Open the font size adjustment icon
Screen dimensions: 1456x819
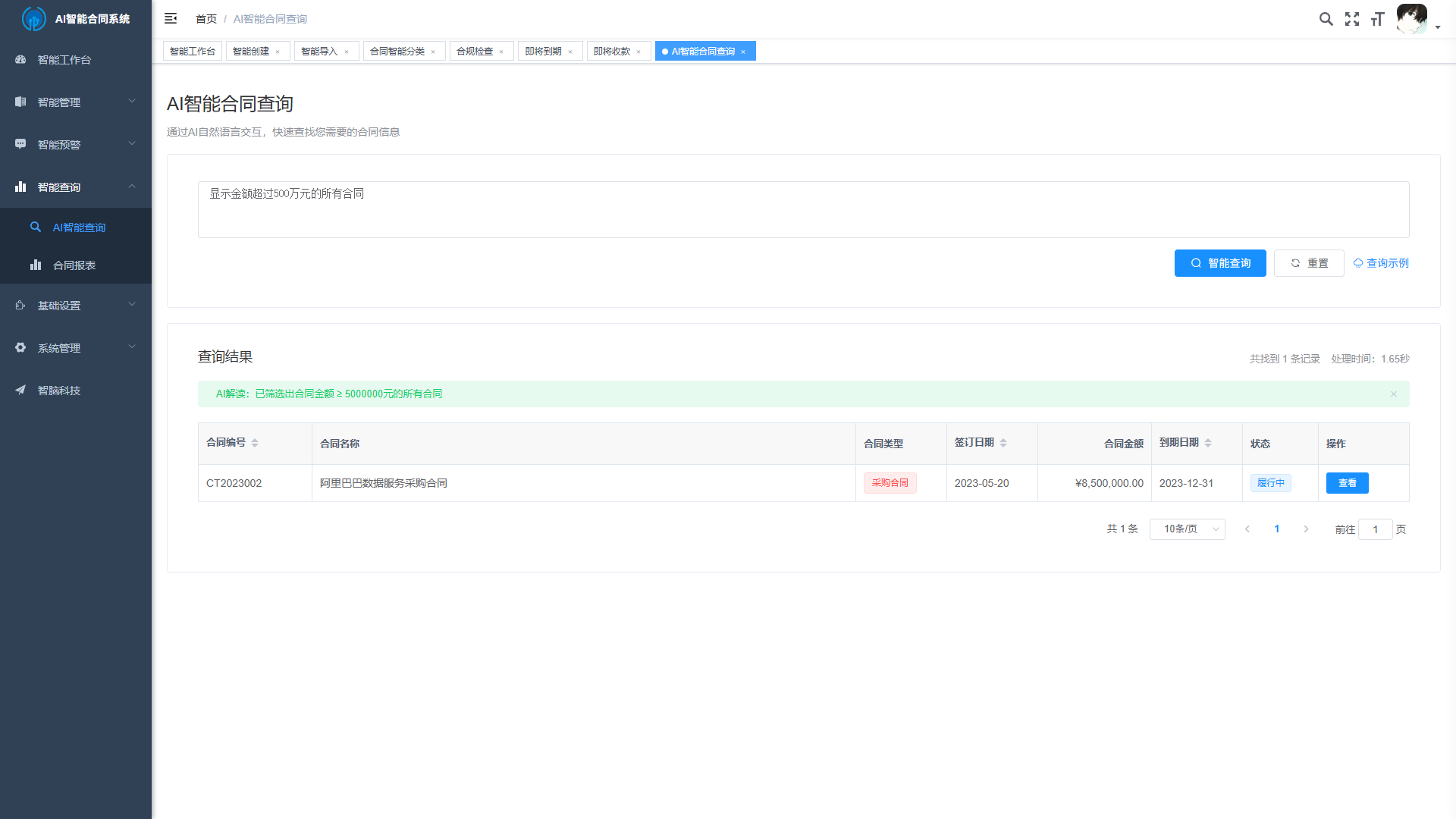tap(1378, 19)
